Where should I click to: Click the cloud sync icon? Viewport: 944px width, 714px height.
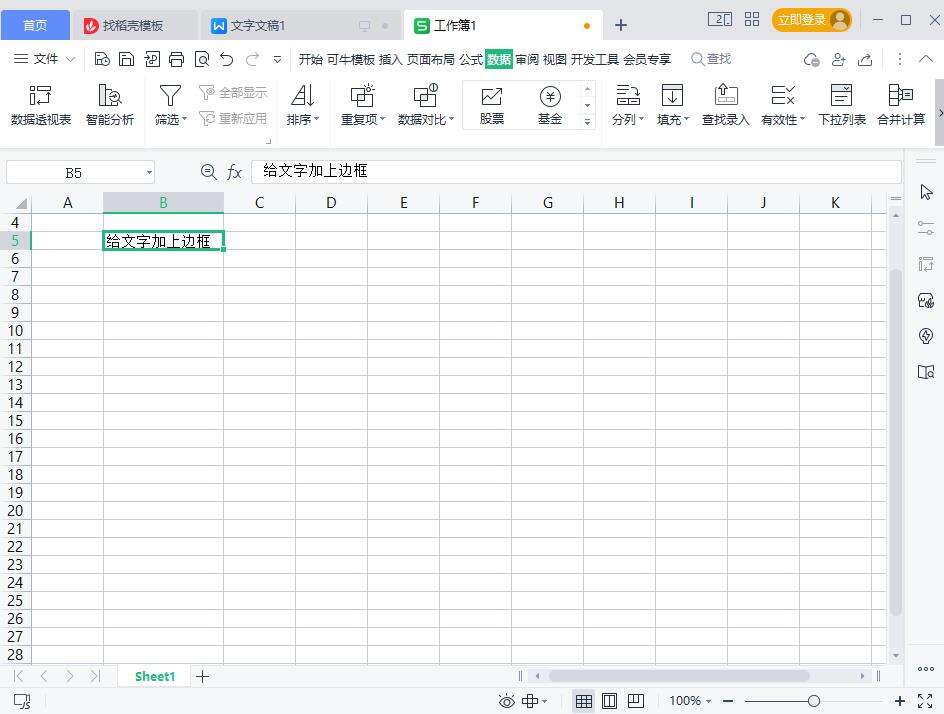[x=811, y=59]
